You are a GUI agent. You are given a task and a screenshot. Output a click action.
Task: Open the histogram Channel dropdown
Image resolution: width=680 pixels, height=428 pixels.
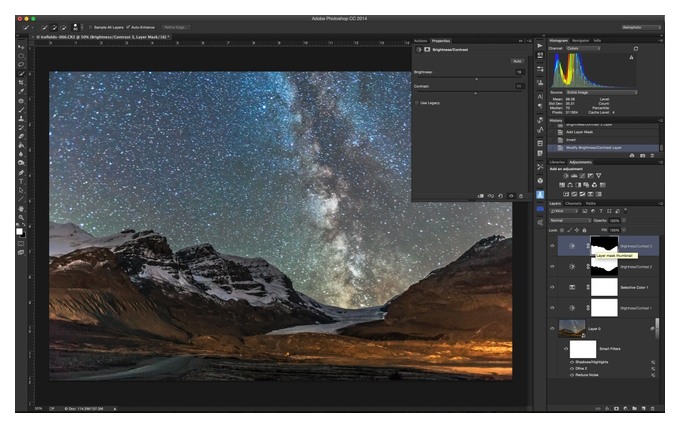pos(583,49)
